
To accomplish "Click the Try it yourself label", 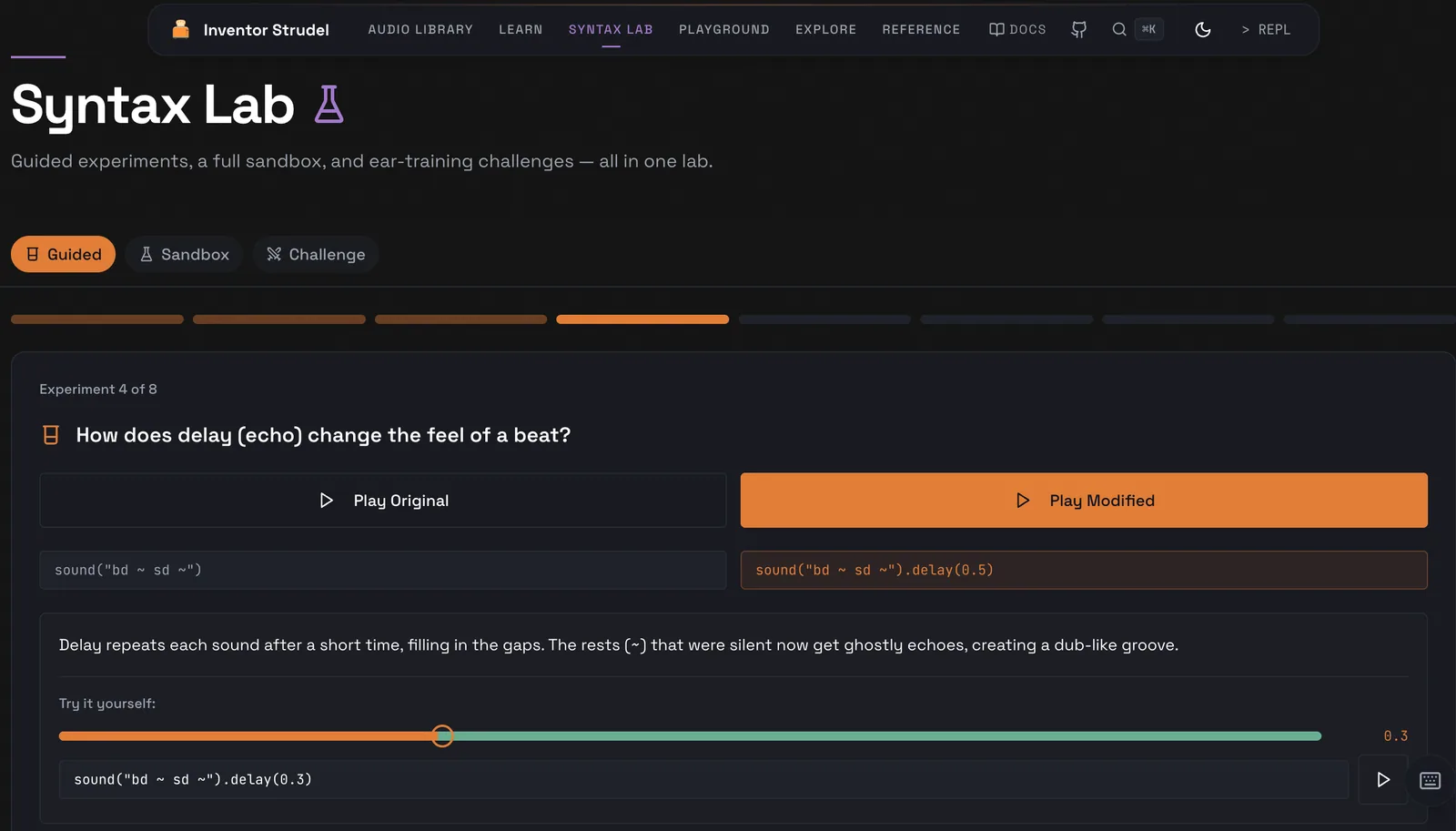I will [107, 704].
